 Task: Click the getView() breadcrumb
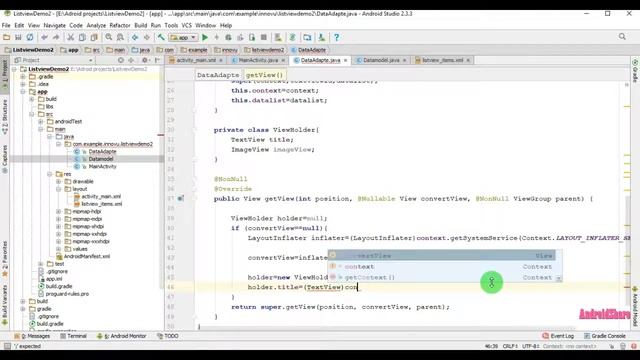pyautogui.click(x=264, y=75)
